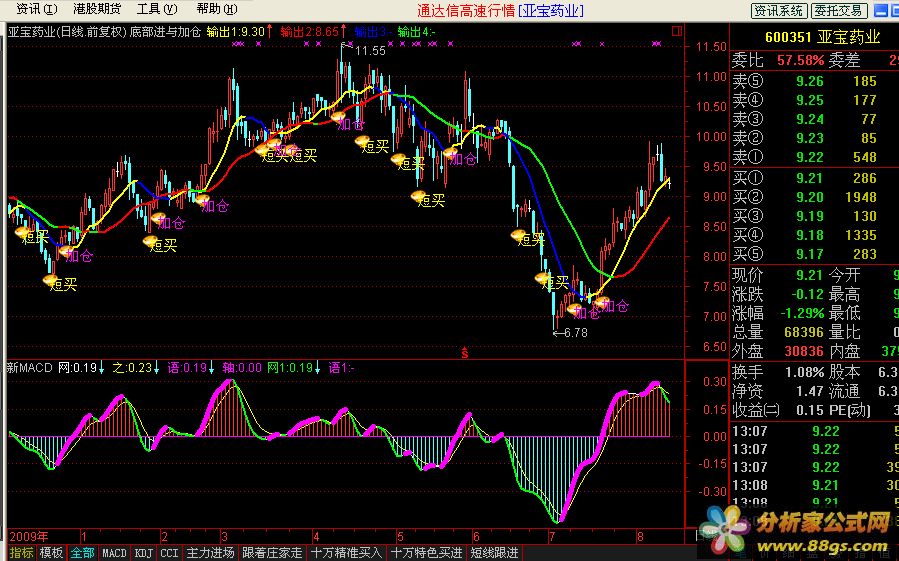Click the 卖③ row price 9.24
Image resolution: width=899 pixels, height=561 pixels.
point(810,119)
